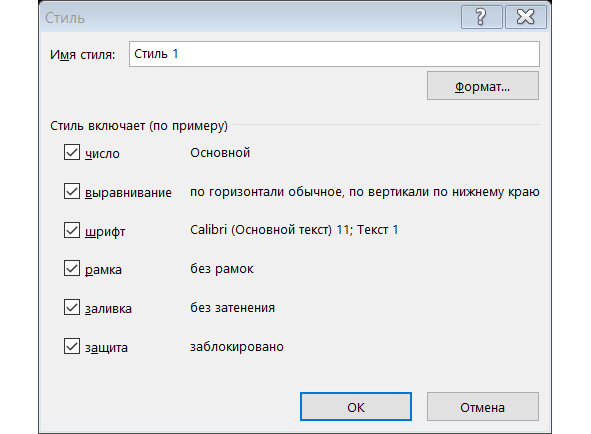
Task: Click the заблокировано protection text
Action: pyautogui.click(x=237, y=347)
